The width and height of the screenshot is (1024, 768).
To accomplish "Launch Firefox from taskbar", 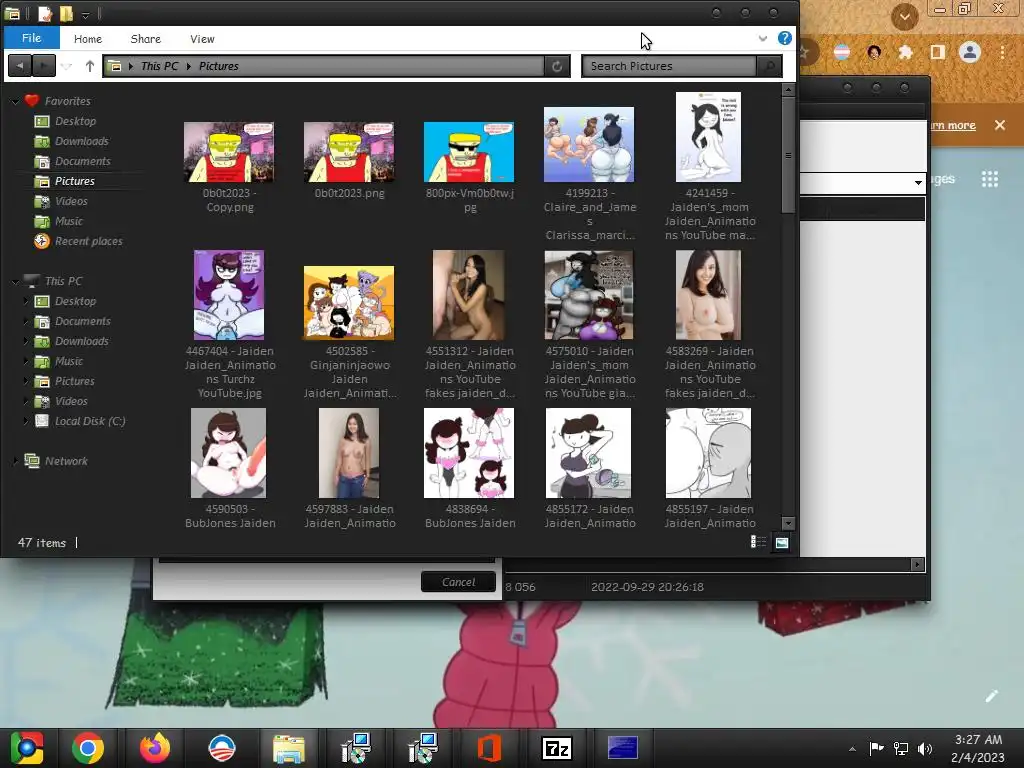I will pos(155,748).
